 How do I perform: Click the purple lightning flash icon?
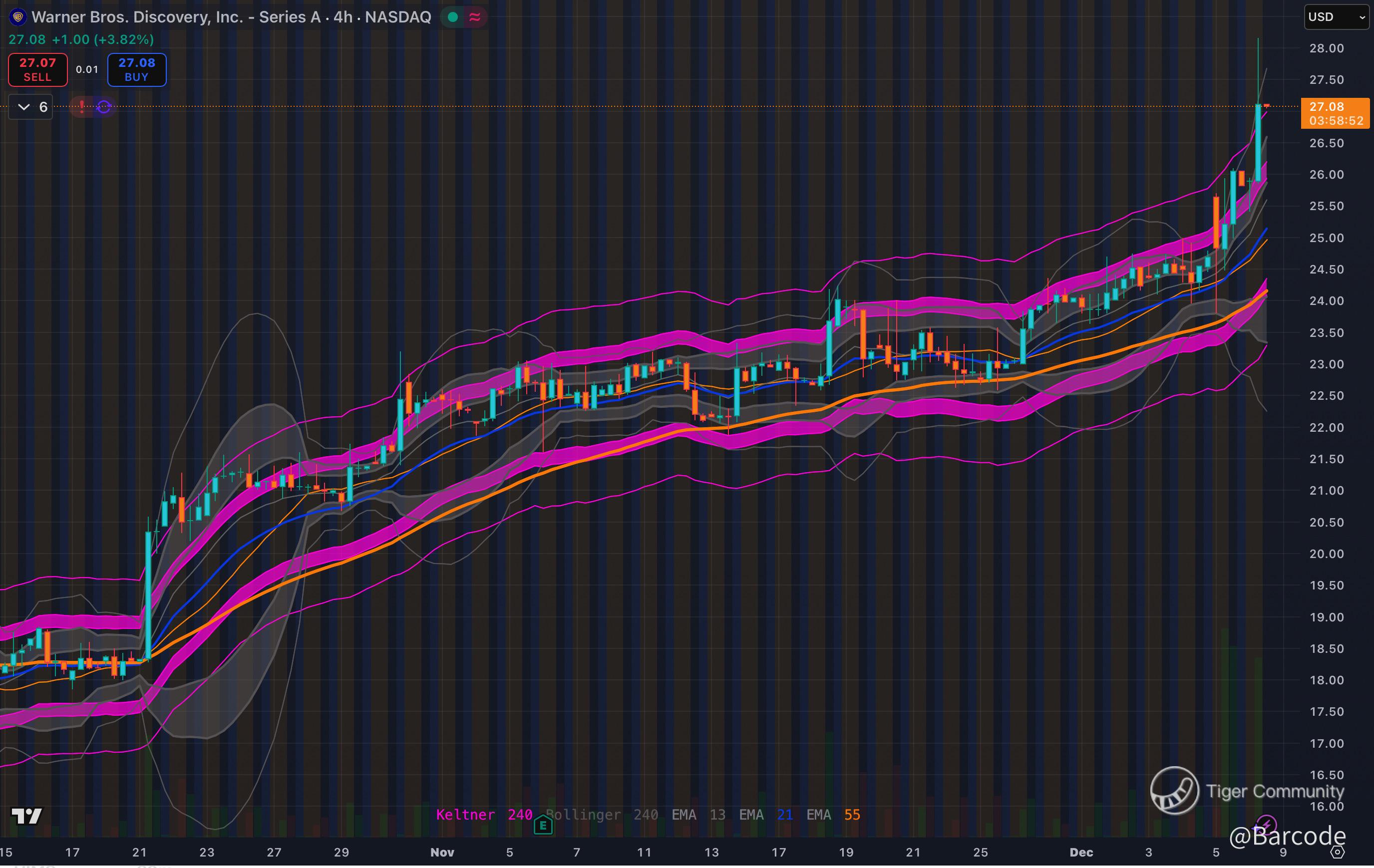1266,824
